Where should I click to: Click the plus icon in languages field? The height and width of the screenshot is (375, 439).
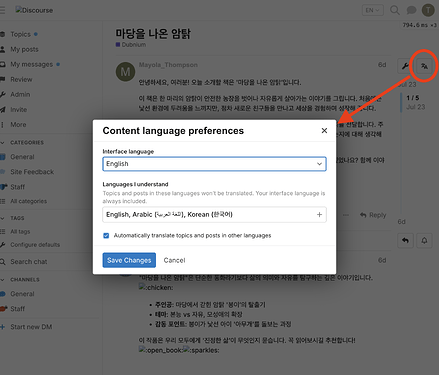point(319,215)
